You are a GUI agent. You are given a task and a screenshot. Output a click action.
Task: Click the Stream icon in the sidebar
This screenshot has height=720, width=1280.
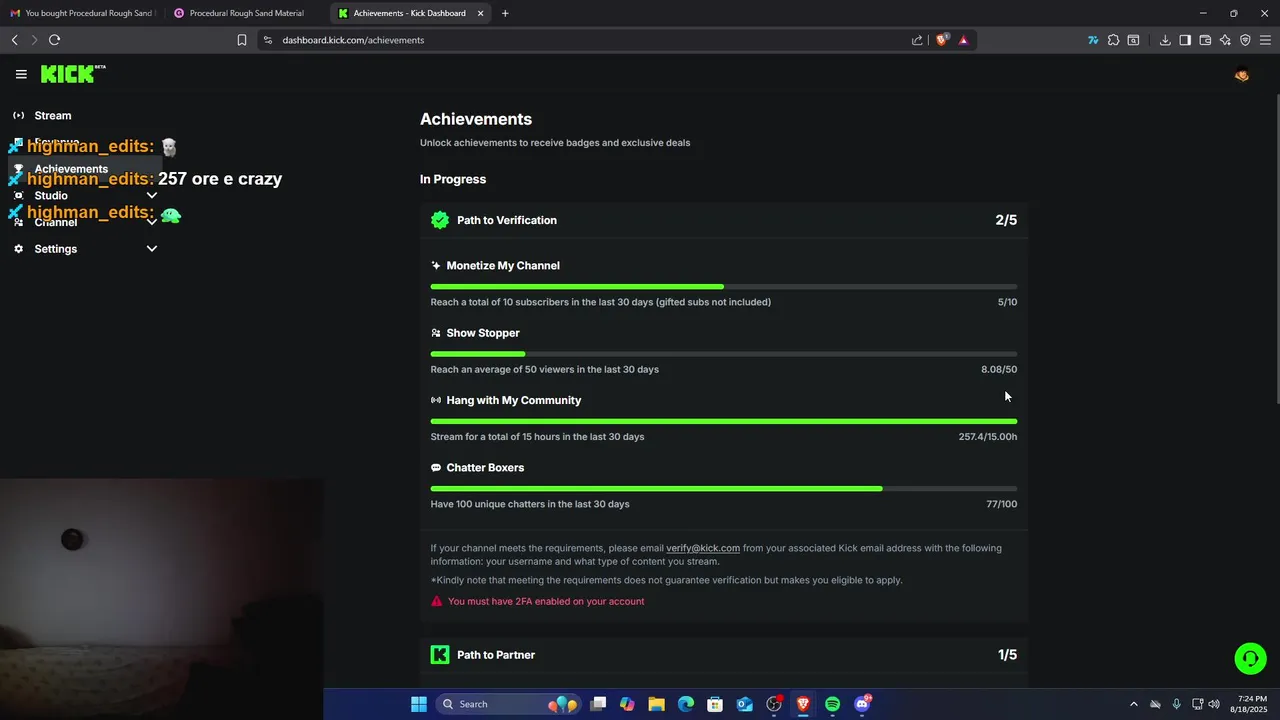coord(18,115)
